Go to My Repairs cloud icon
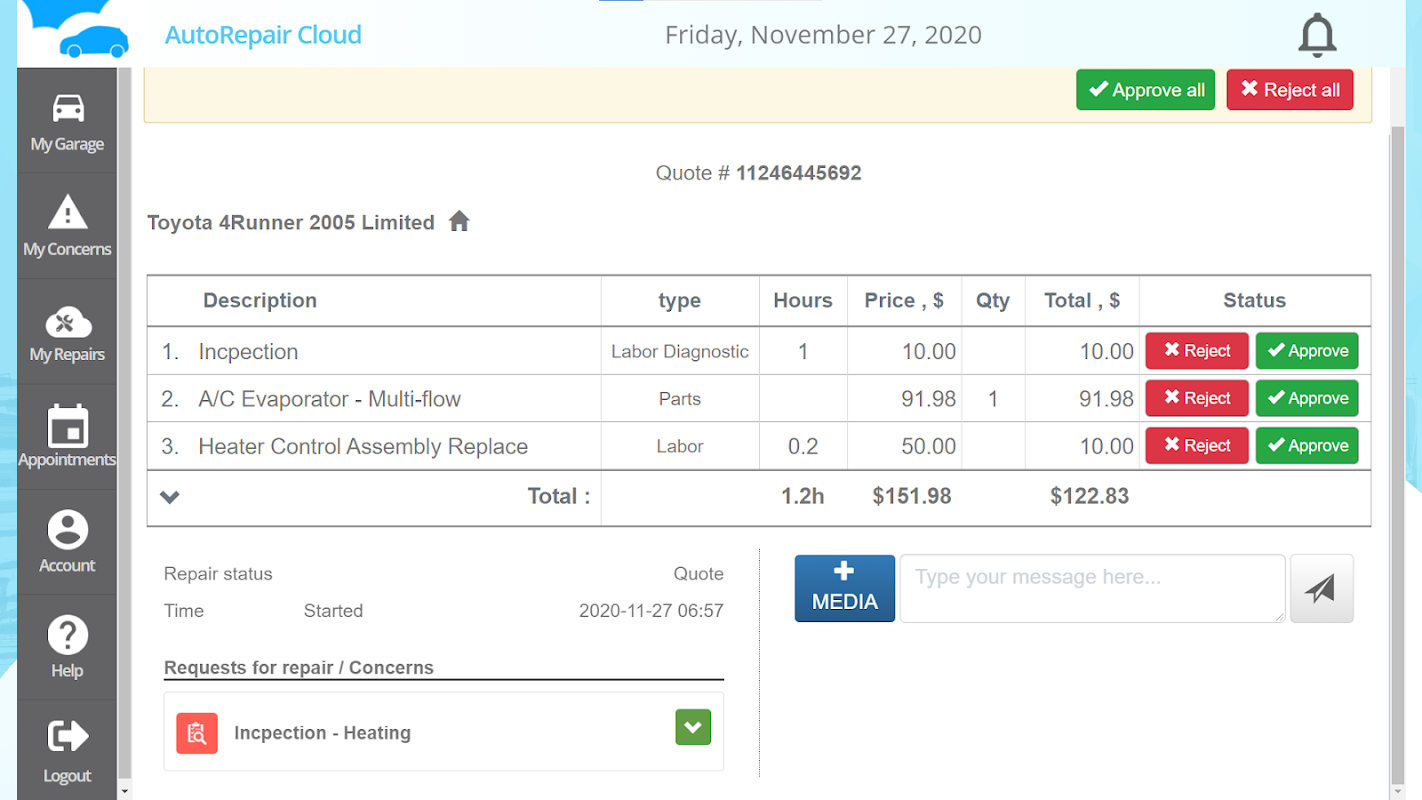 68,322
